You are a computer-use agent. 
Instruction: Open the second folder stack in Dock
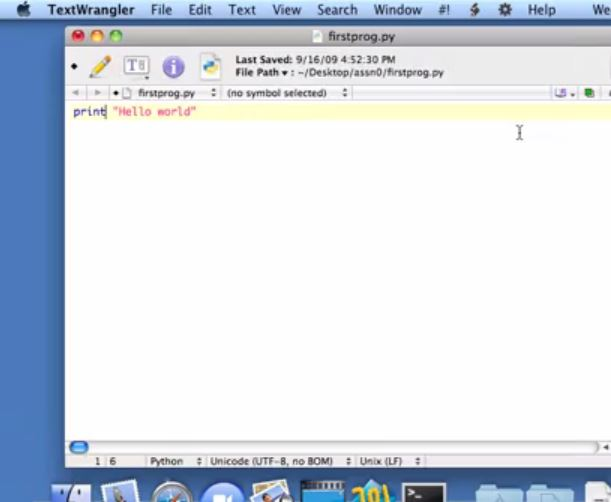pos(549,493)
